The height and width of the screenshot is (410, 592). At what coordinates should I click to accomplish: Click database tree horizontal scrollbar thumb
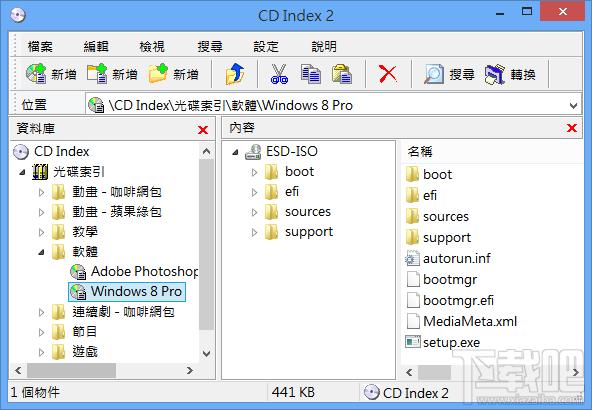click(x=71, y=371)
